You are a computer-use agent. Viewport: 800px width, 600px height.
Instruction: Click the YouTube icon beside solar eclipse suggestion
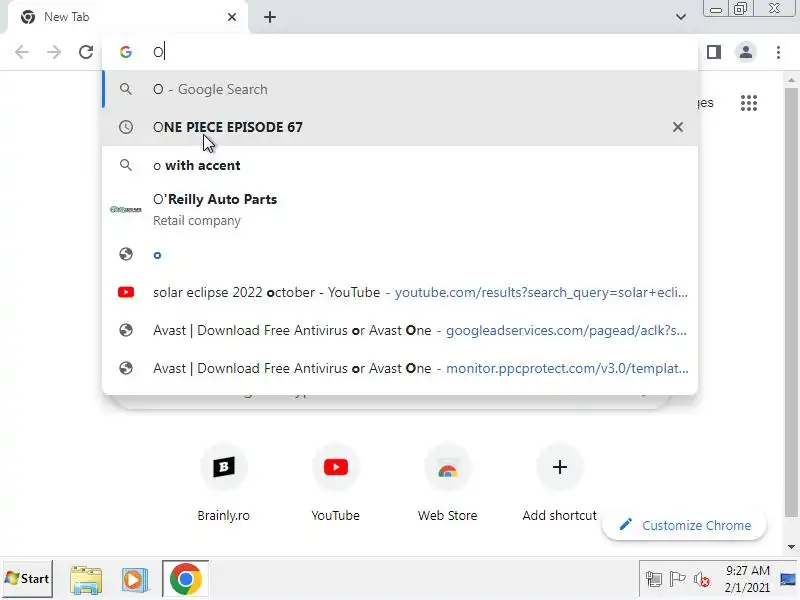point(126,292)
